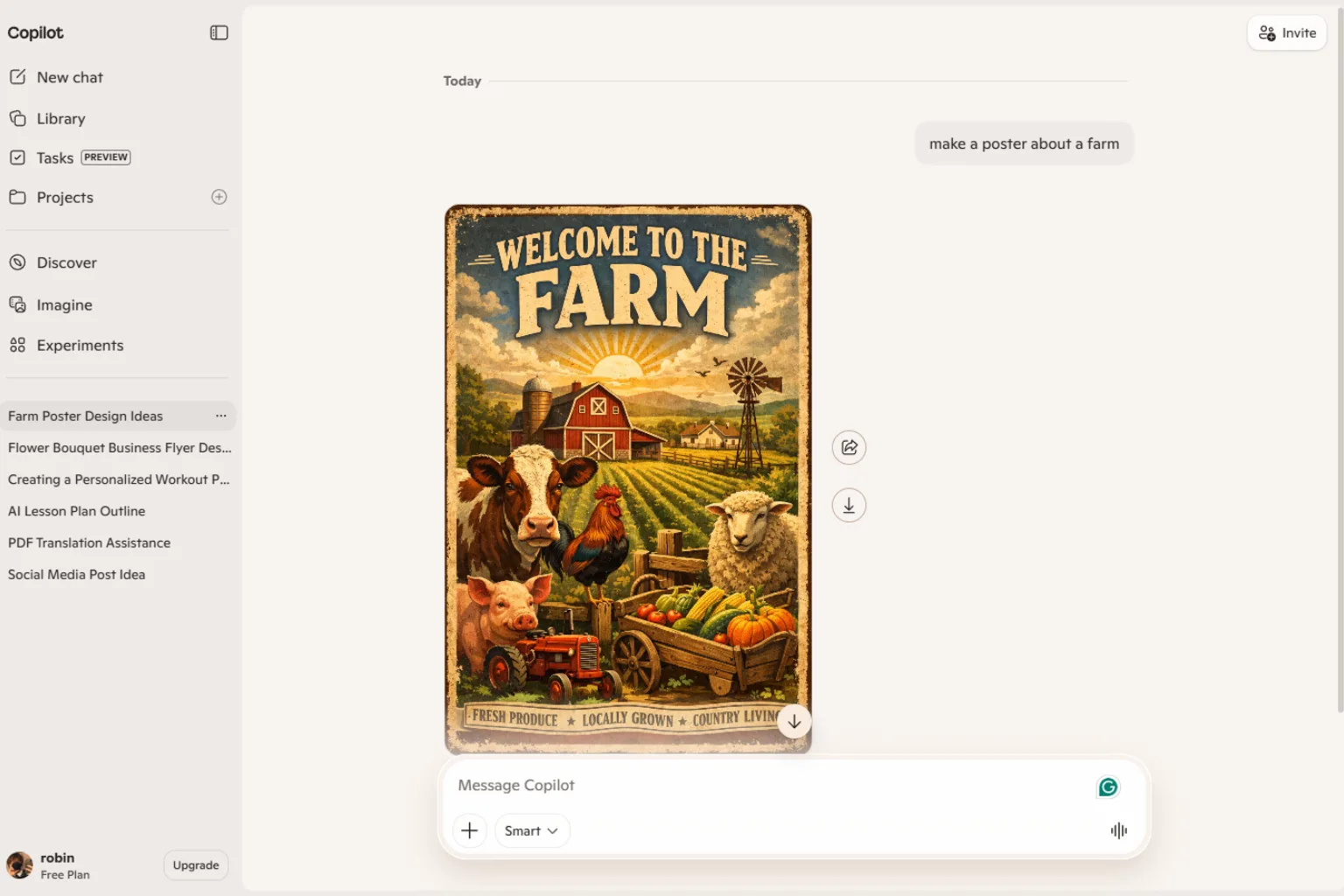The height and width of the screenshot is (896, 1344).
Task: Open attachments with the plus button
Action: [x=470, y=830]
